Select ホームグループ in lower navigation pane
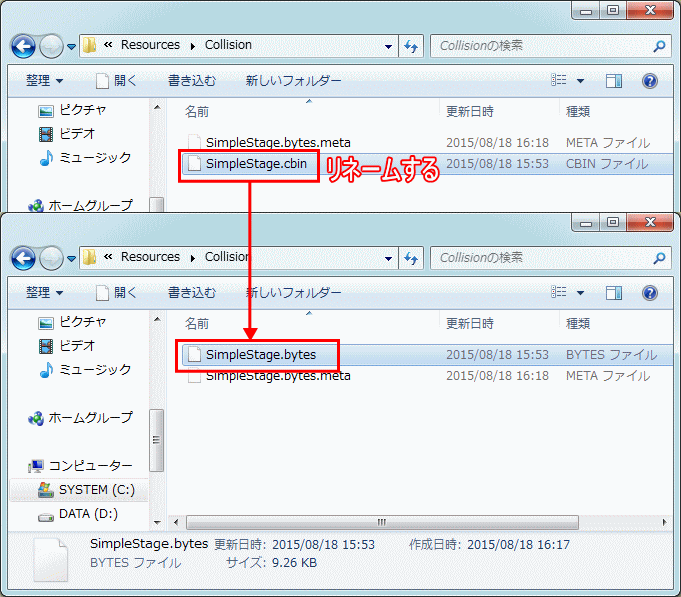 coord(80,418)
